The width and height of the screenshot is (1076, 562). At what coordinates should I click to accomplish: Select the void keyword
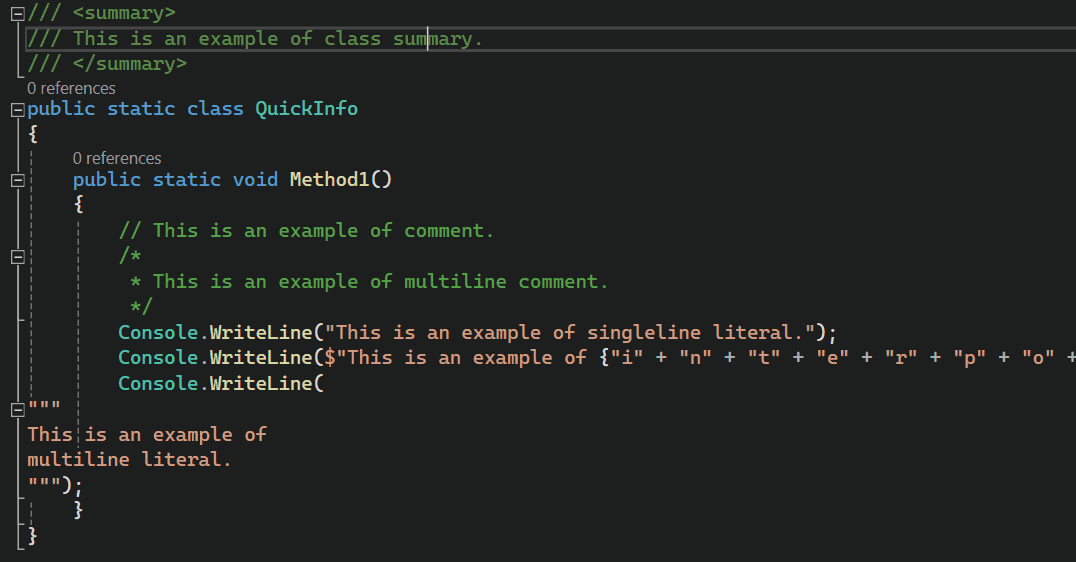tap(255, 180)
